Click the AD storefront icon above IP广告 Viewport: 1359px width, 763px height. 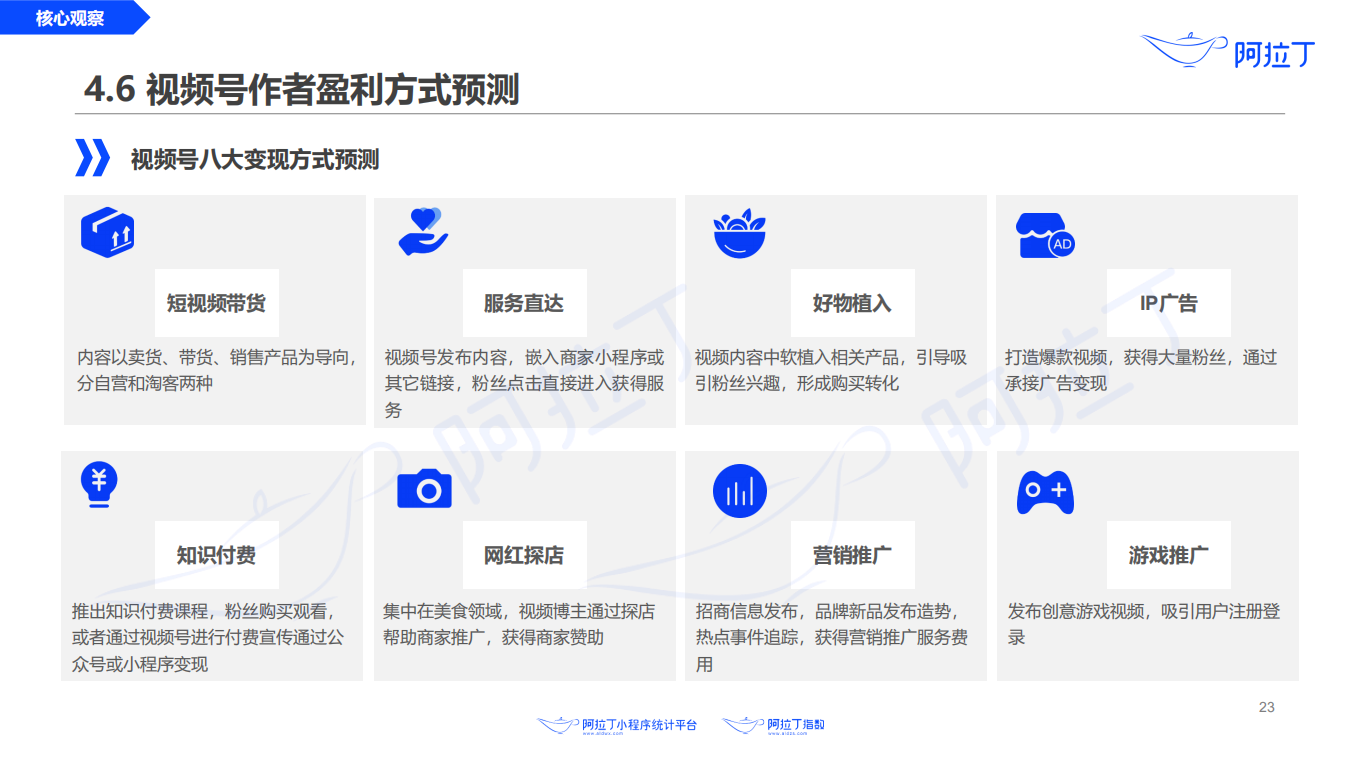1045,235
